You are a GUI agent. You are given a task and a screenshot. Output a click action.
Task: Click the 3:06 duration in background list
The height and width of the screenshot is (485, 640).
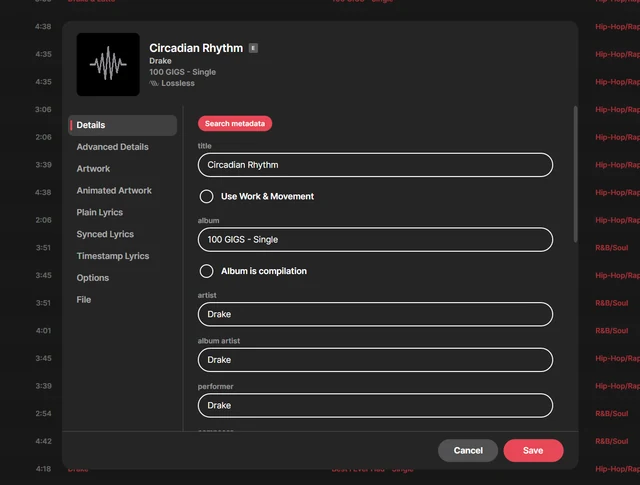(x=43, y=109)
